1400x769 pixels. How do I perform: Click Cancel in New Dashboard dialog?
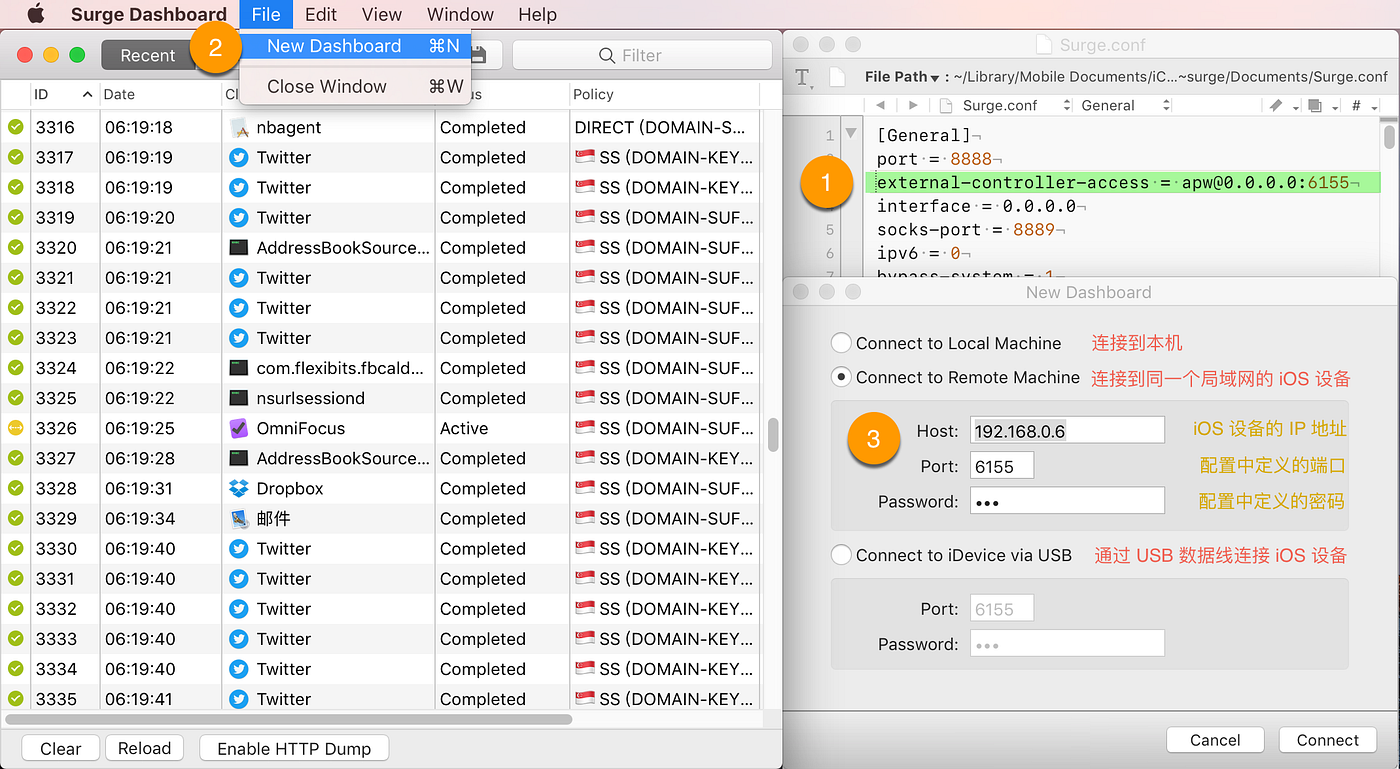point(1215,740)
